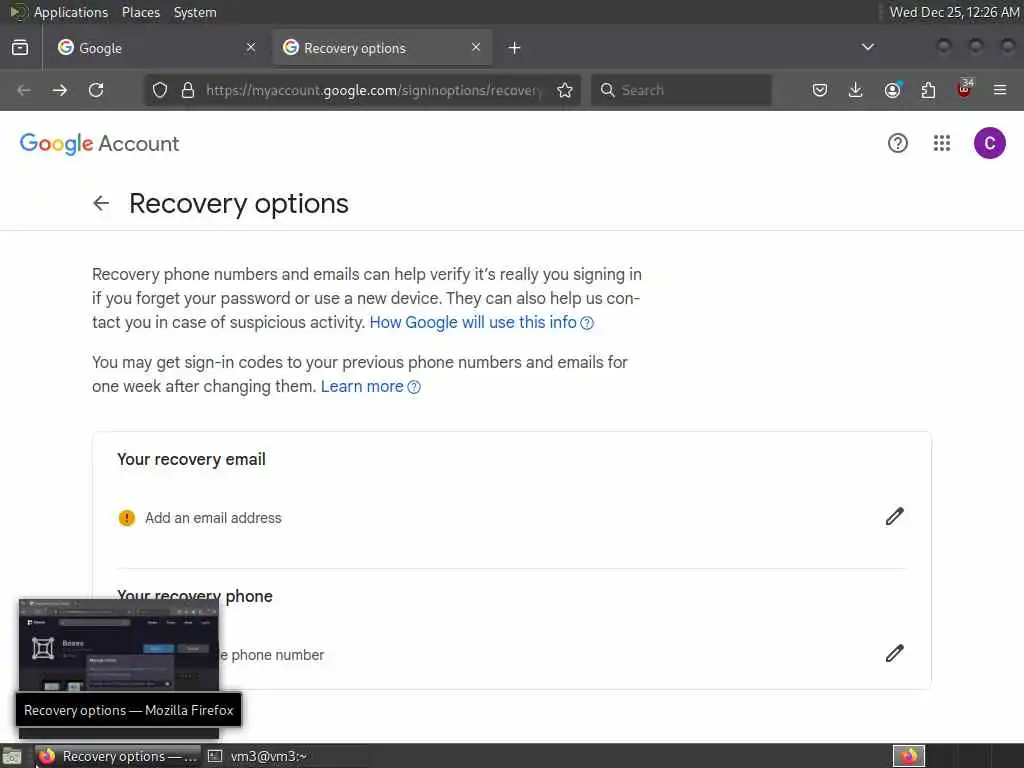The image size is (1024, 768).
Task: Click the Recovery options window preview thumbnail
Action: (119, 645)
